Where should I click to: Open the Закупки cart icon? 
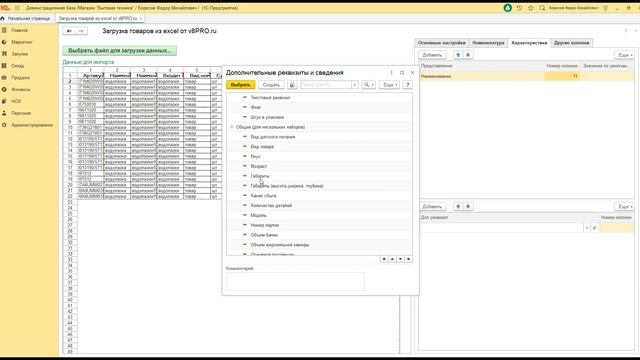(4, 54)
